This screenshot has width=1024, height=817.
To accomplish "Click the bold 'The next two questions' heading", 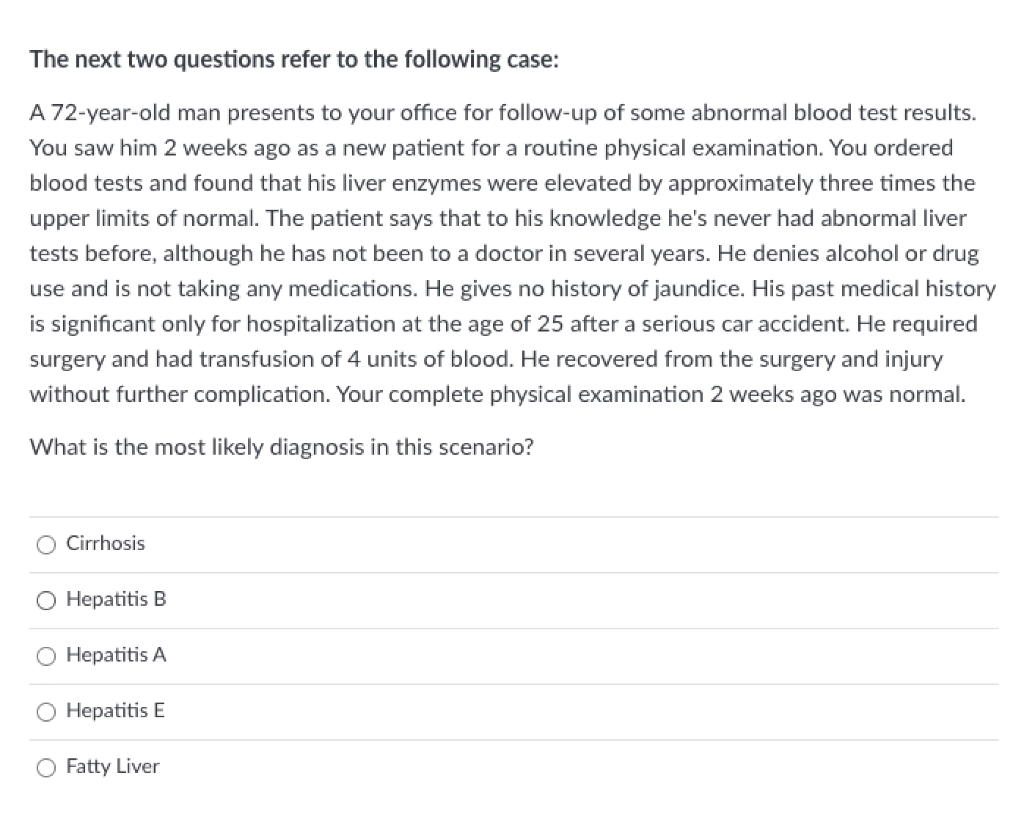I will click(294, 60).
